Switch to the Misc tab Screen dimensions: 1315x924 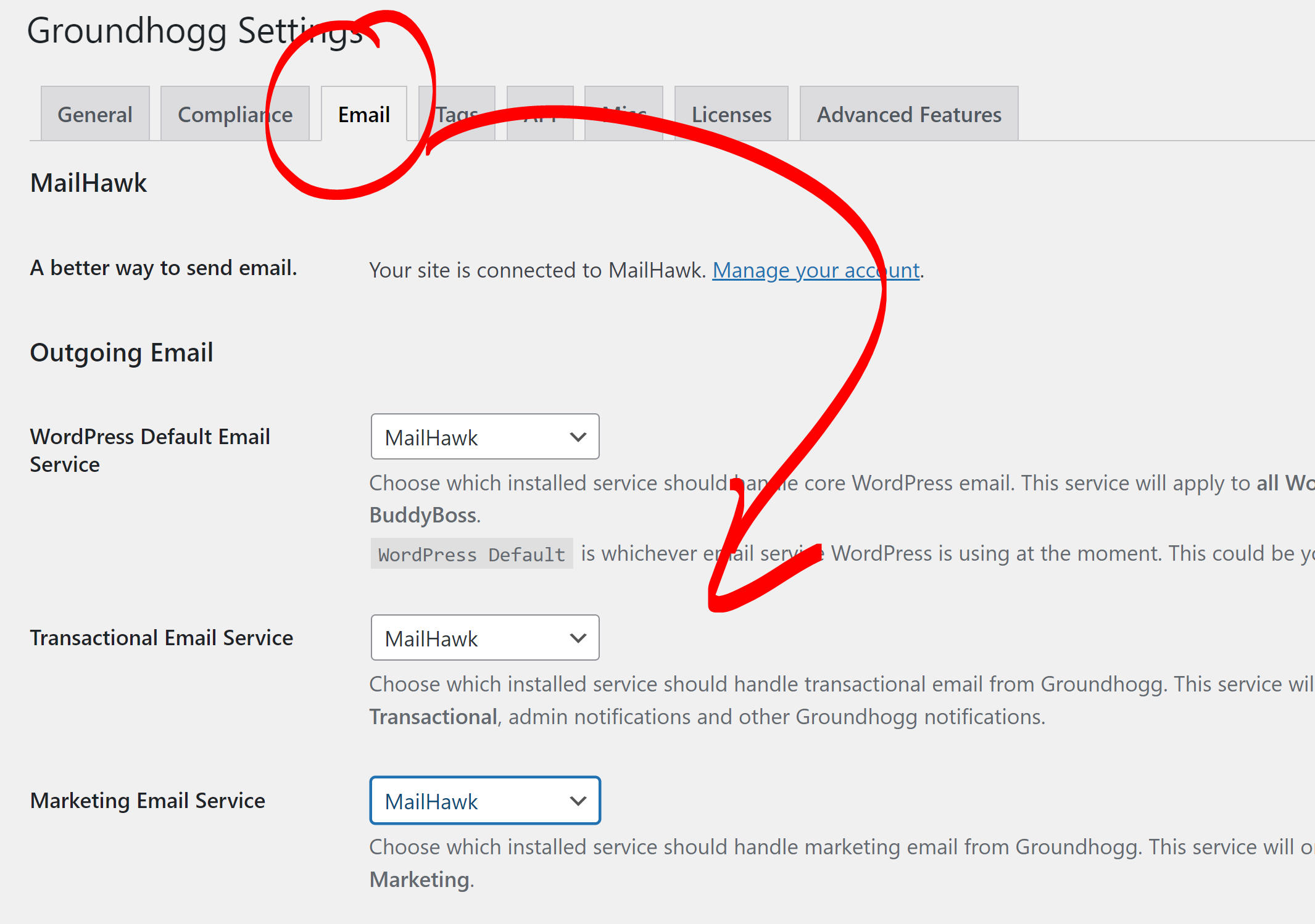(623, 114)
